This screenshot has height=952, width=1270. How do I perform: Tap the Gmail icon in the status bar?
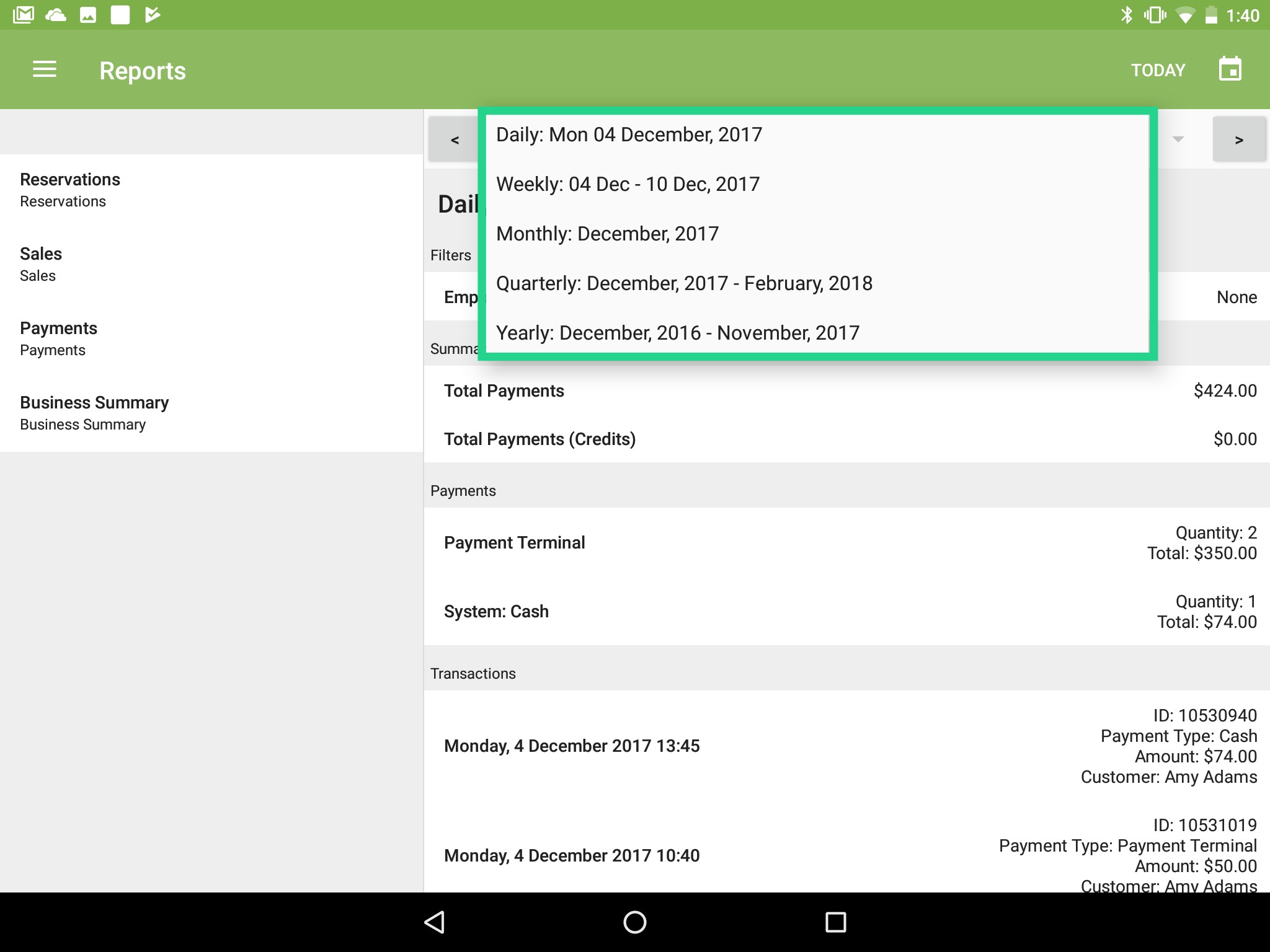tap(25, 14)
